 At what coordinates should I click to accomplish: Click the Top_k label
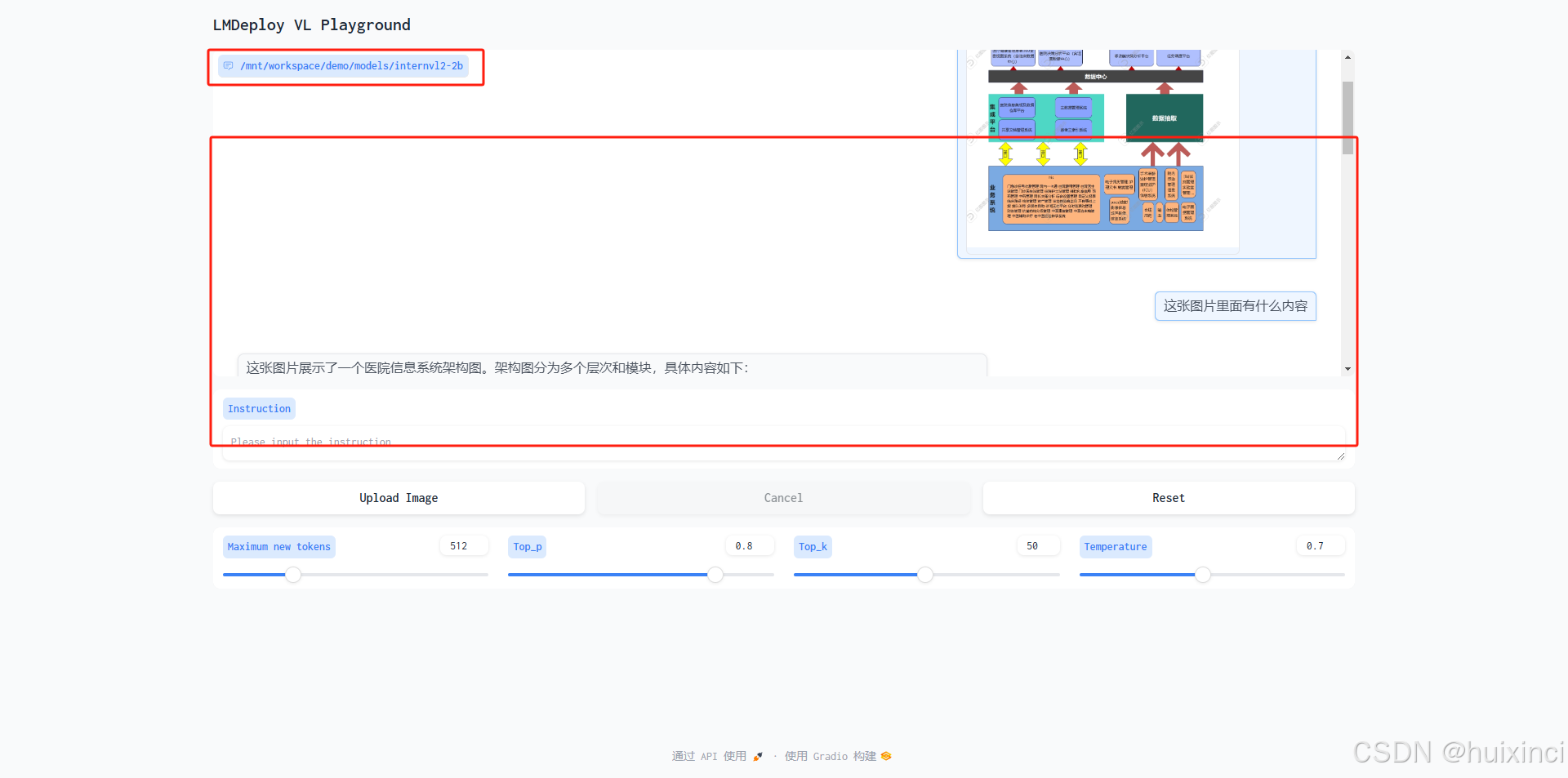813,547
